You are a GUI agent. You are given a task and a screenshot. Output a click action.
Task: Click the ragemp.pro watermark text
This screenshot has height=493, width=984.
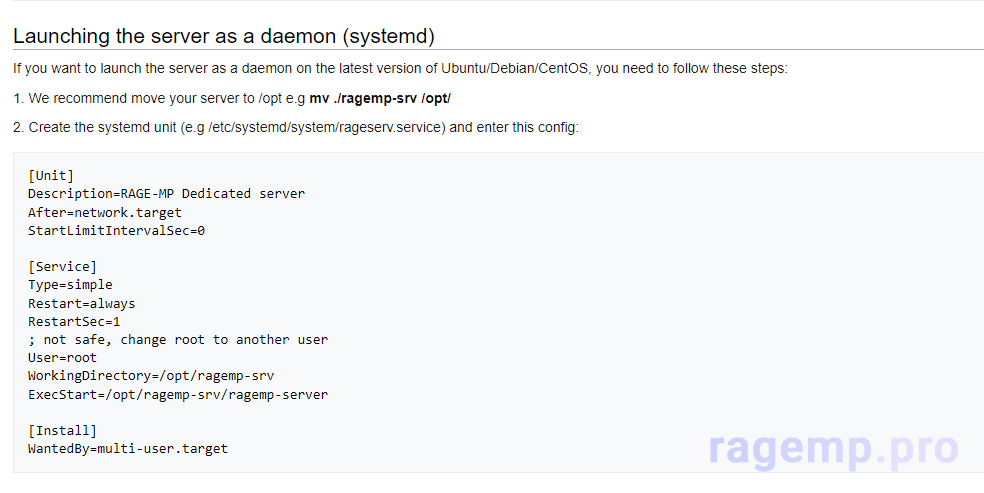click(x=833, y=449)
